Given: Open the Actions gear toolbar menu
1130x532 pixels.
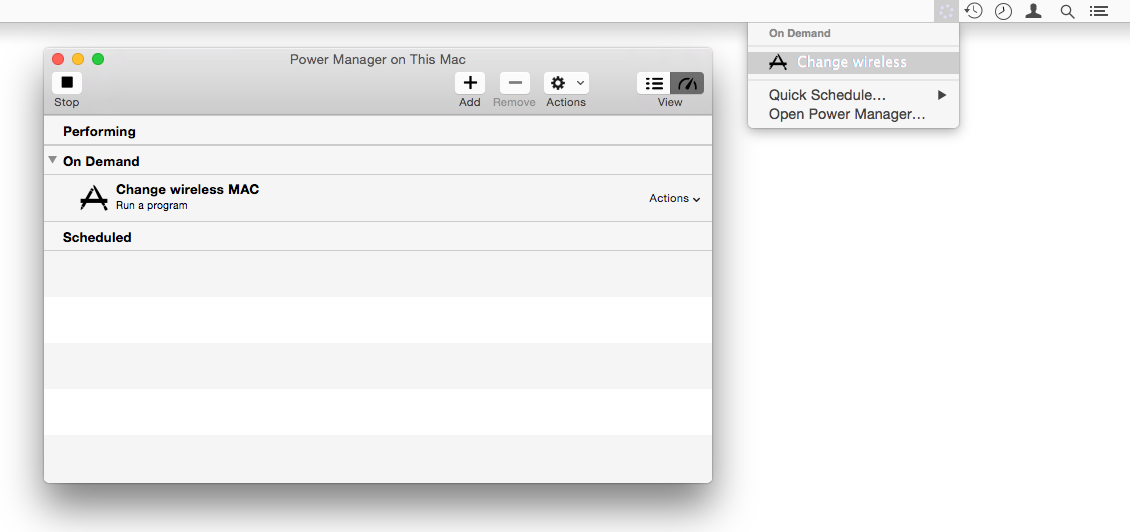Looking at the screenshot, I should [566, 84].
